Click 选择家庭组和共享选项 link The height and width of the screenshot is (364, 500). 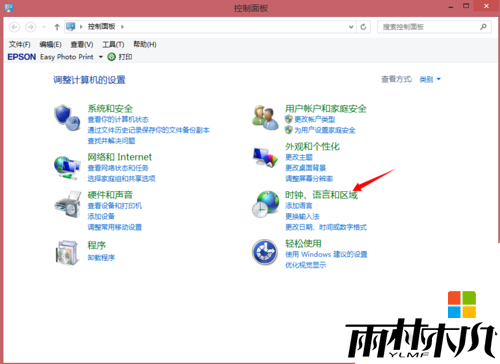(x=121, y=179)
